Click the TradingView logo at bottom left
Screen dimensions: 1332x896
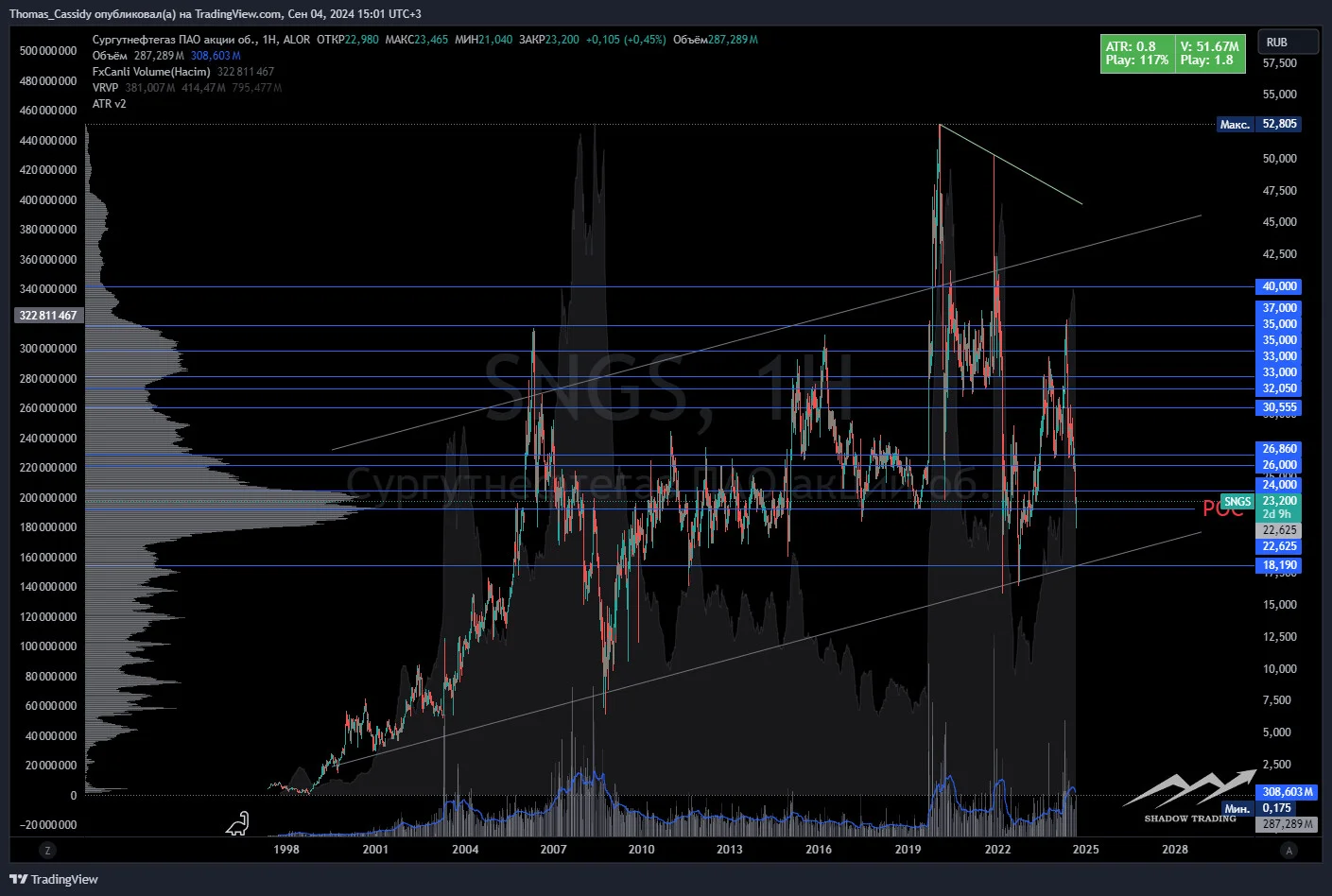pos(54,879)
